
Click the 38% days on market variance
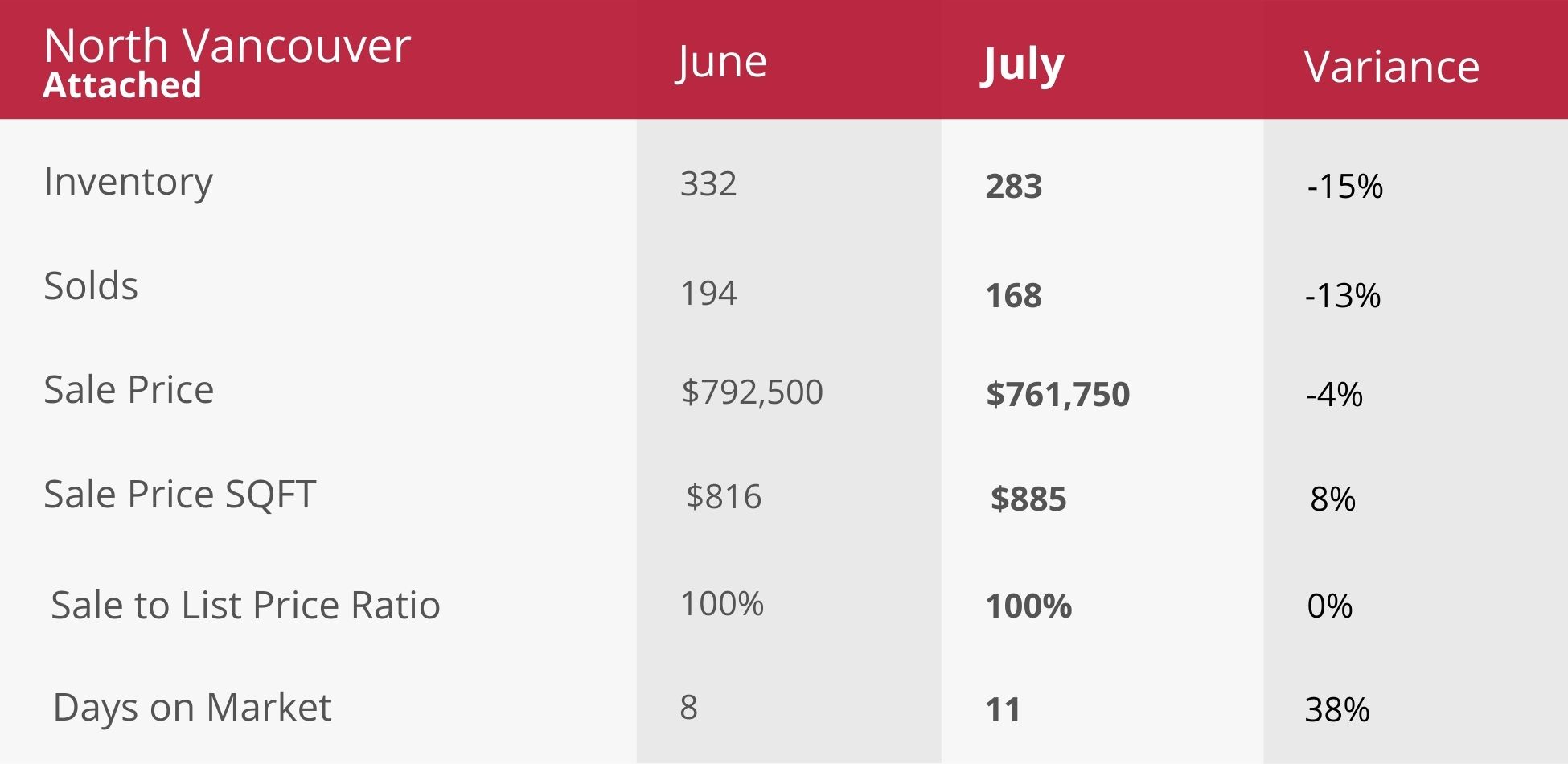[1336, 709]
